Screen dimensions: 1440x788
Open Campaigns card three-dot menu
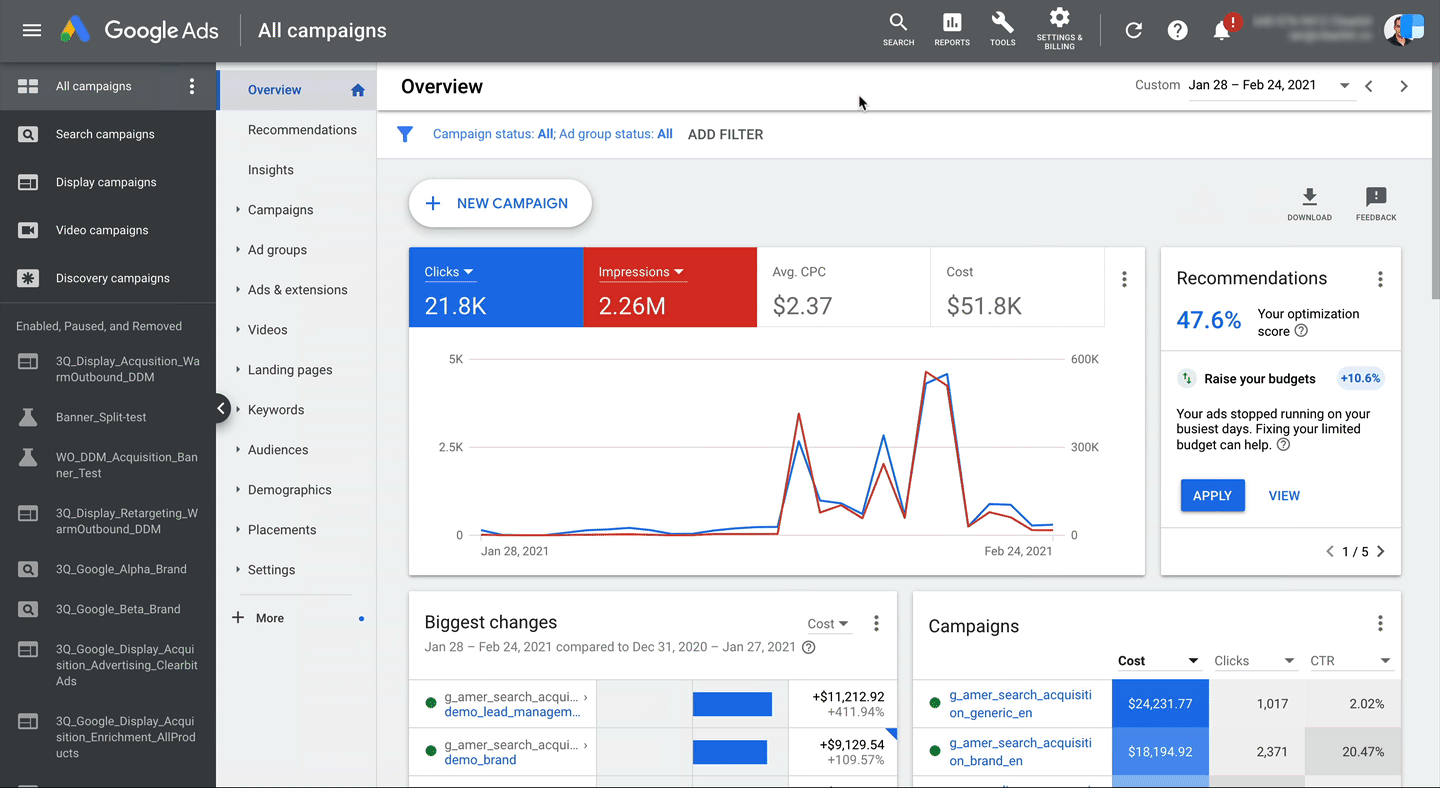1380,623
